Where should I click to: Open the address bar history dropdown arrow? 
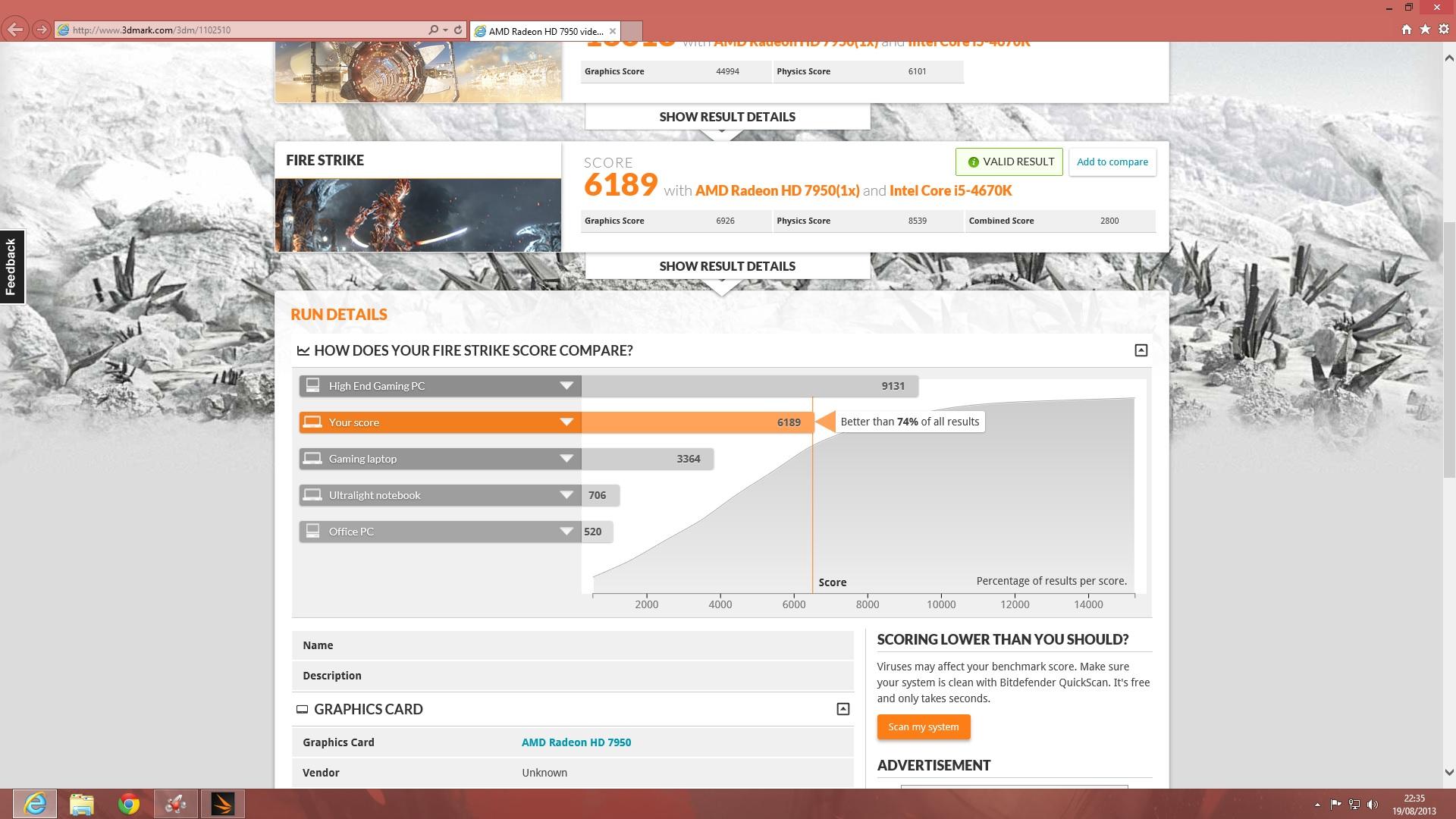coord(445,30)
